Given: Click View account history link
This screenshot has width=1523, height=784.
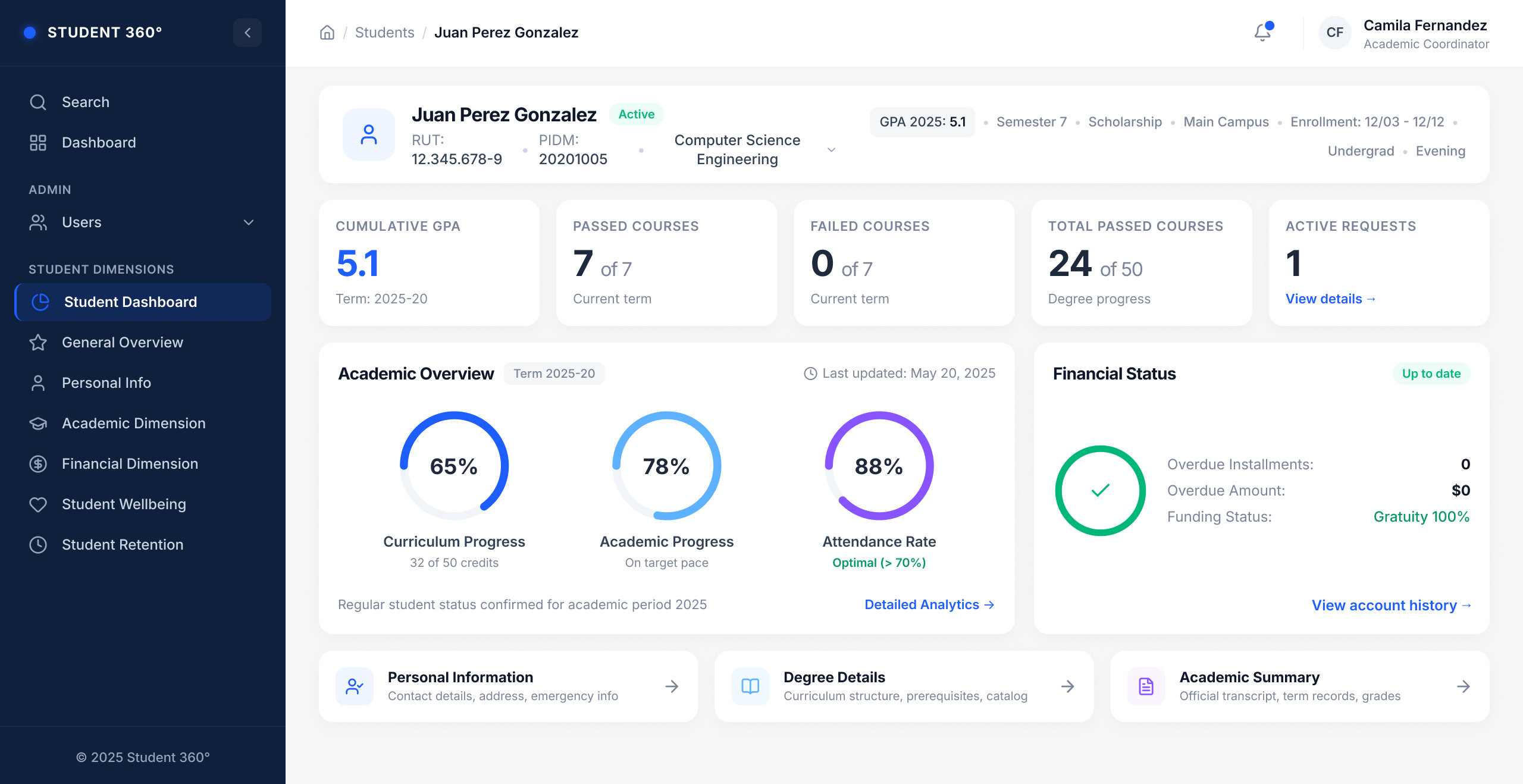Looking at the screenshot, I should [1392, 605].
